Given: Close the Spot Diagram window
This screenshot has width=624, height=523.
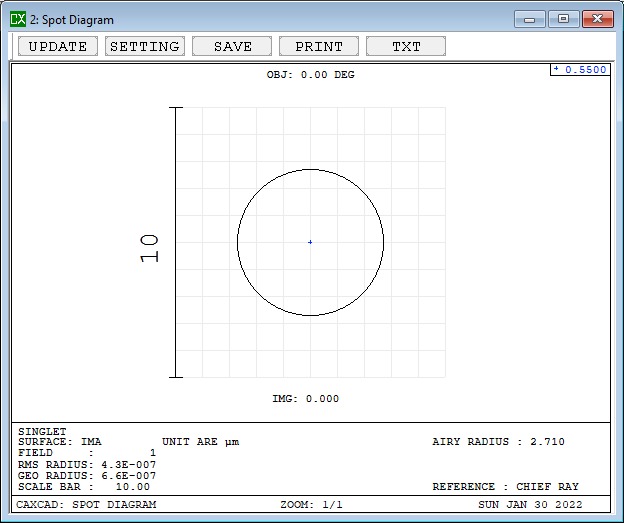Looking at the screenshot, I should (597, 19).
